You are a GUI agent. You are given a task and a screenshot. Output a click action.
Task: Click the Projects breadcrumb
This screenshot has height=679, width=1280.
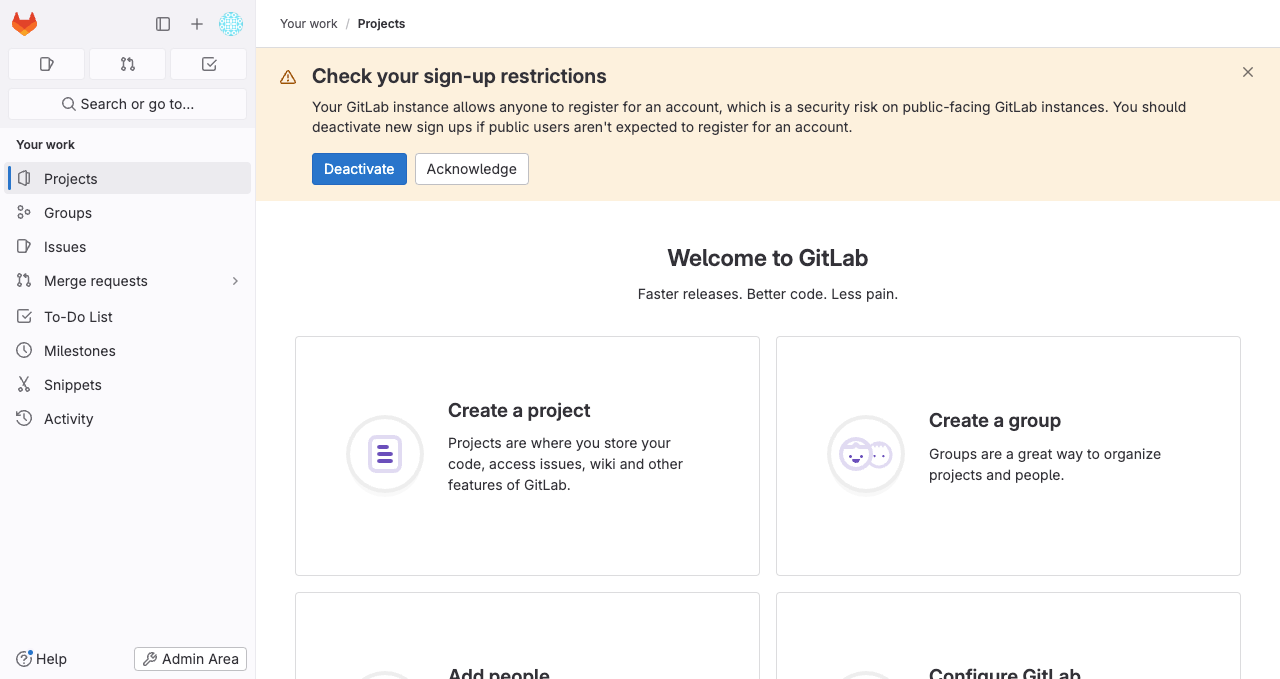tap(382, 24)
